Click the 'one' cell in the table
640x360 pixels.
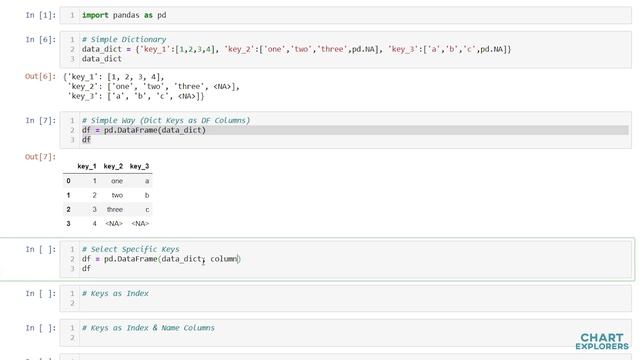(117, 181)
